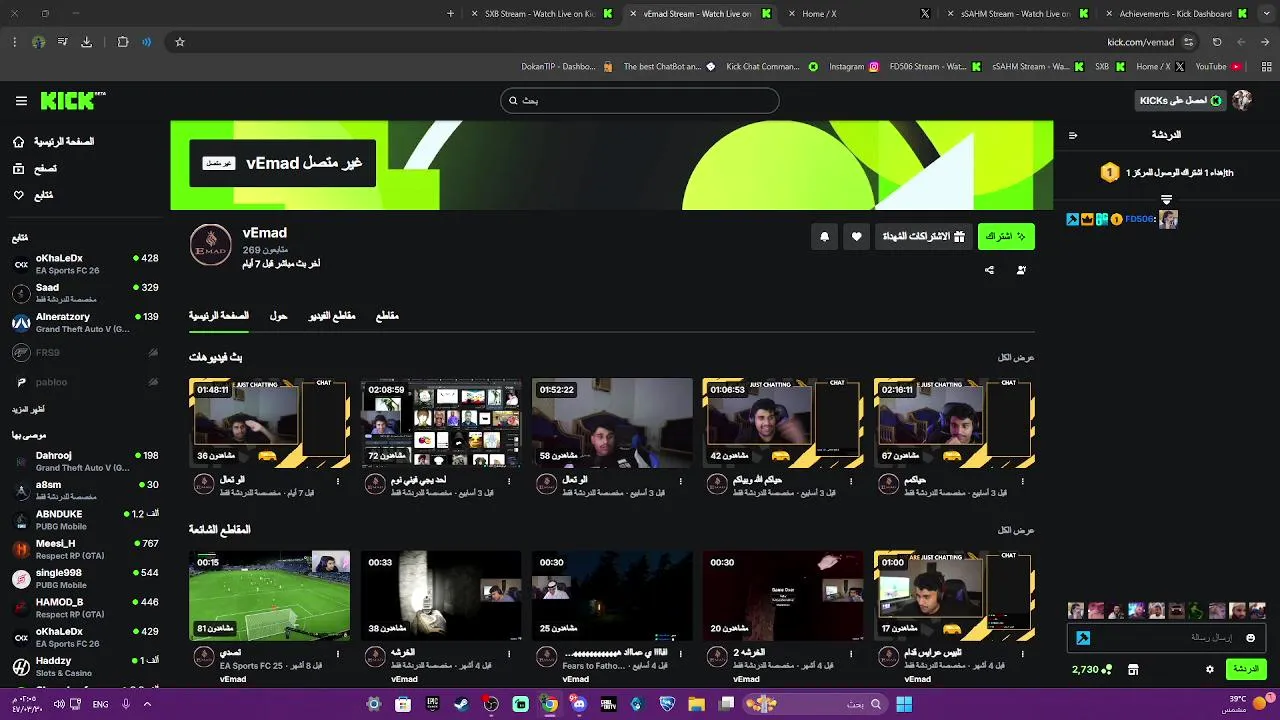This screenshot has width=1280, height=720.
Task: Click the vEmad channel profile avatar
Action: click(210, 246)
